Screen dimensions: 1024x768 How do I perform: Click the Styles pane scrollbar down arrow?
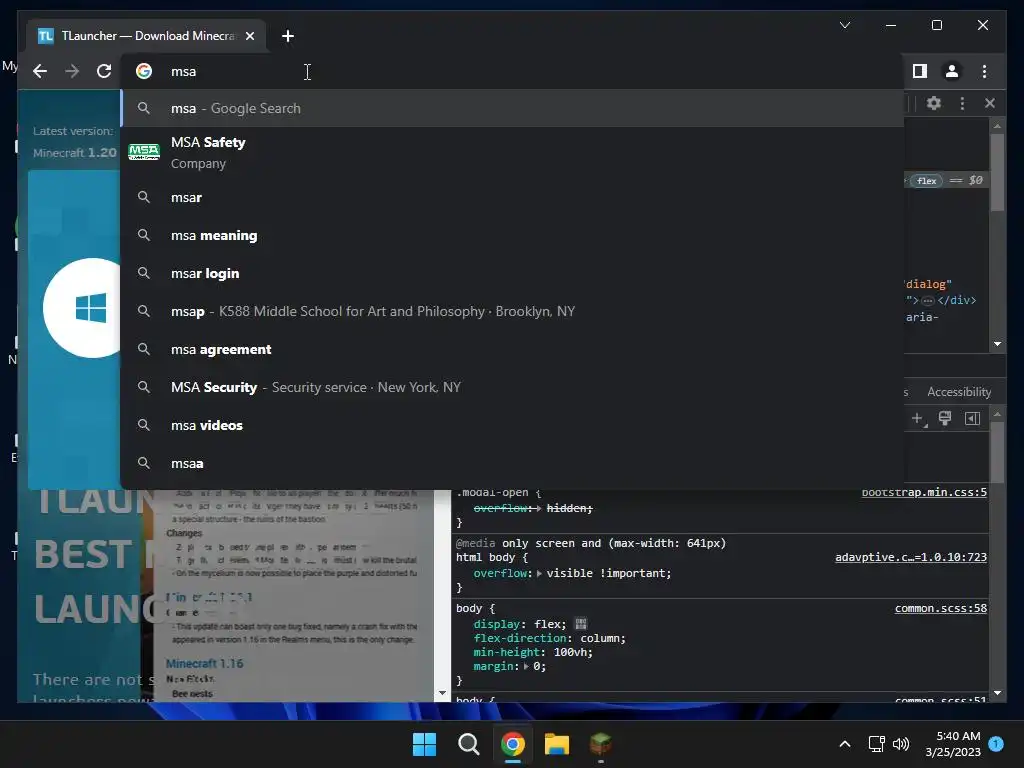pos(997,693)
